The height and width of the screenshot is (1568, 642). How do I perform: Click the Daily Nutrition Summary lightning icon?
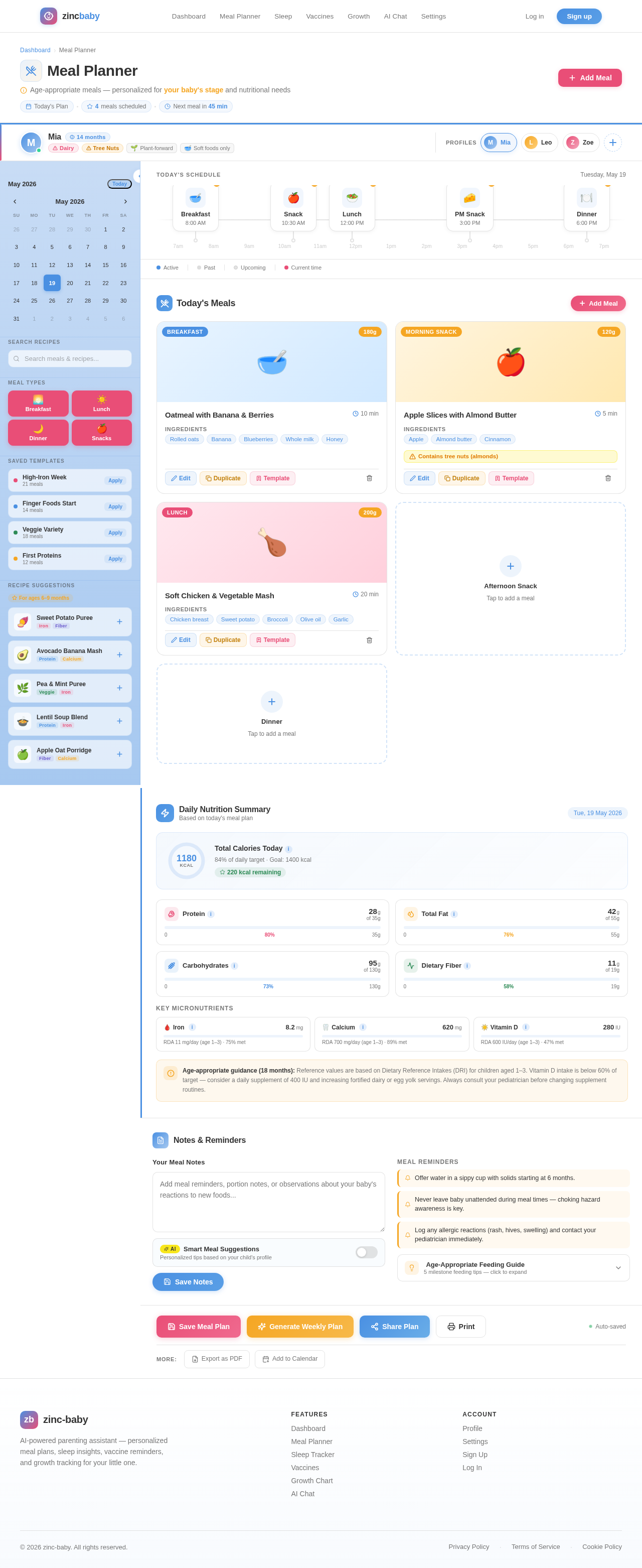click(x=165, y=813)
